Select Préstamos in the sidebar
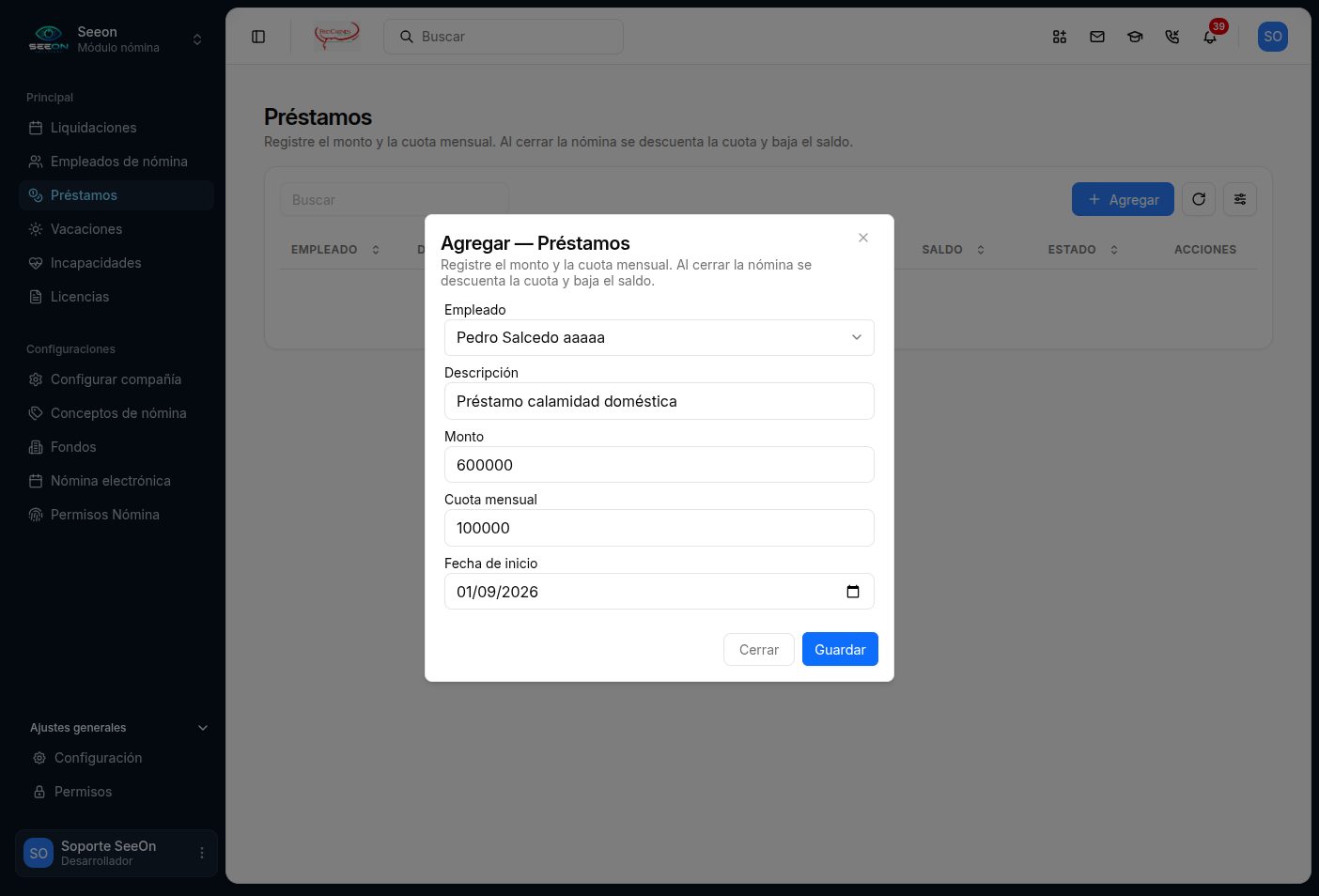This screenshot has height=896, width=1319. click(x=116, y=195)
